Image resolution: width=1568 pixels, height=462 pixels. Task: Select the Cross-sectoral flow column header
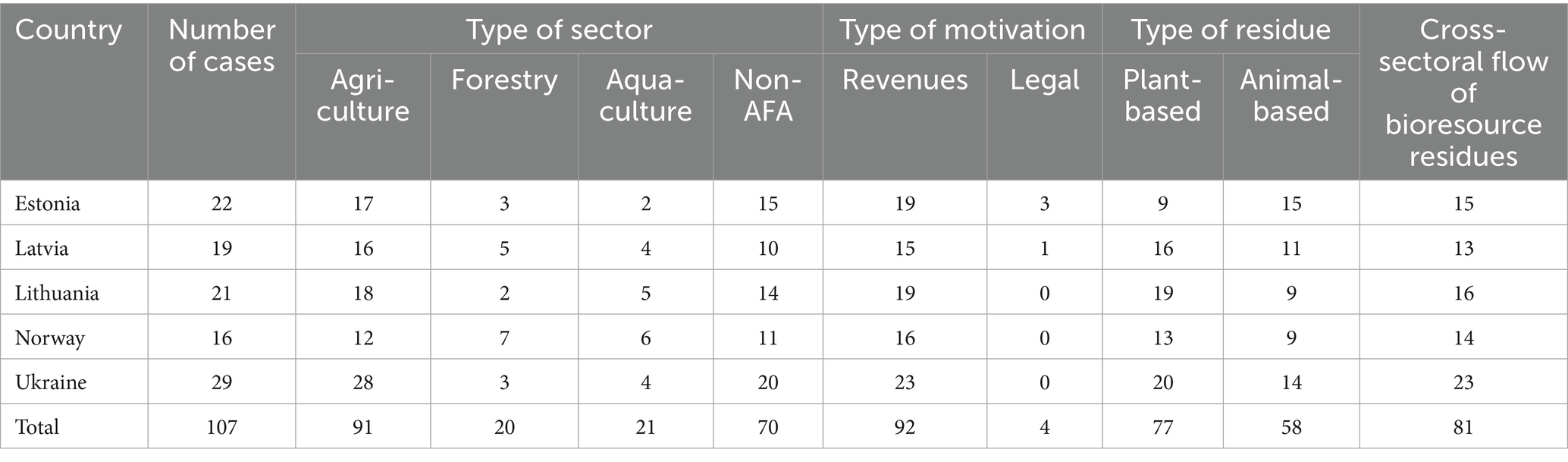(1463, 93)
